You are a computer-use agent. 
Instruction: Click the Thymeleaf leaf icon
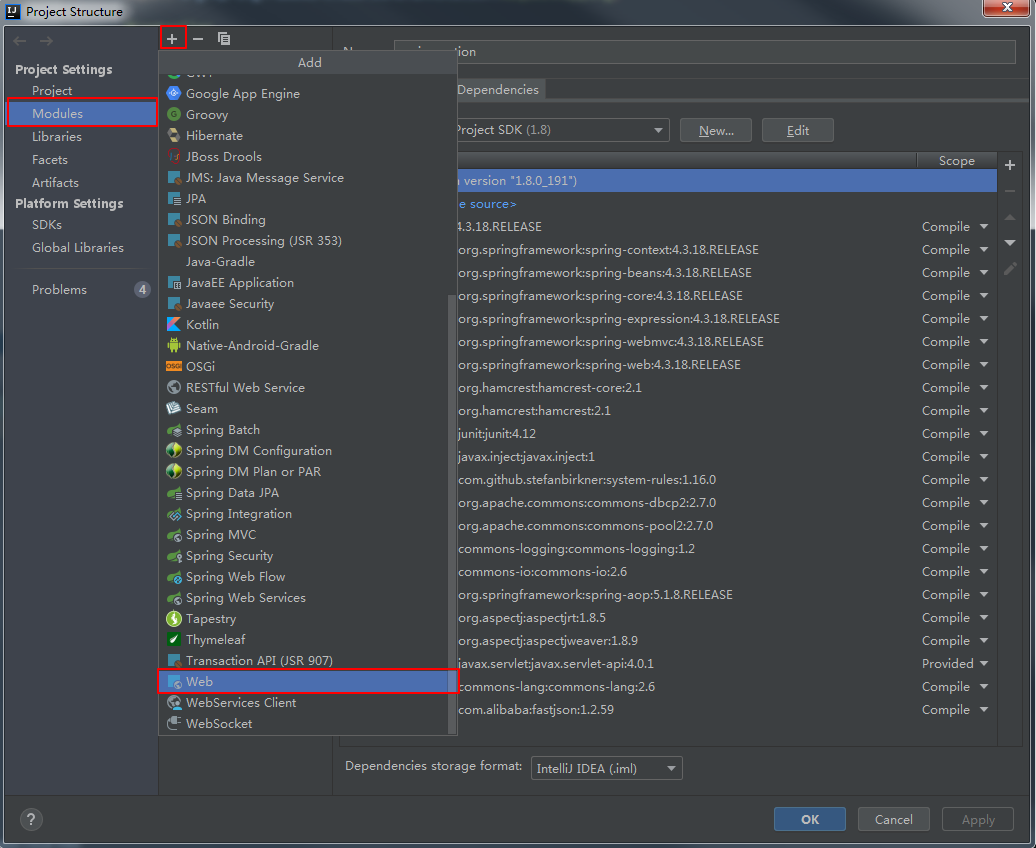click(174, 640)
